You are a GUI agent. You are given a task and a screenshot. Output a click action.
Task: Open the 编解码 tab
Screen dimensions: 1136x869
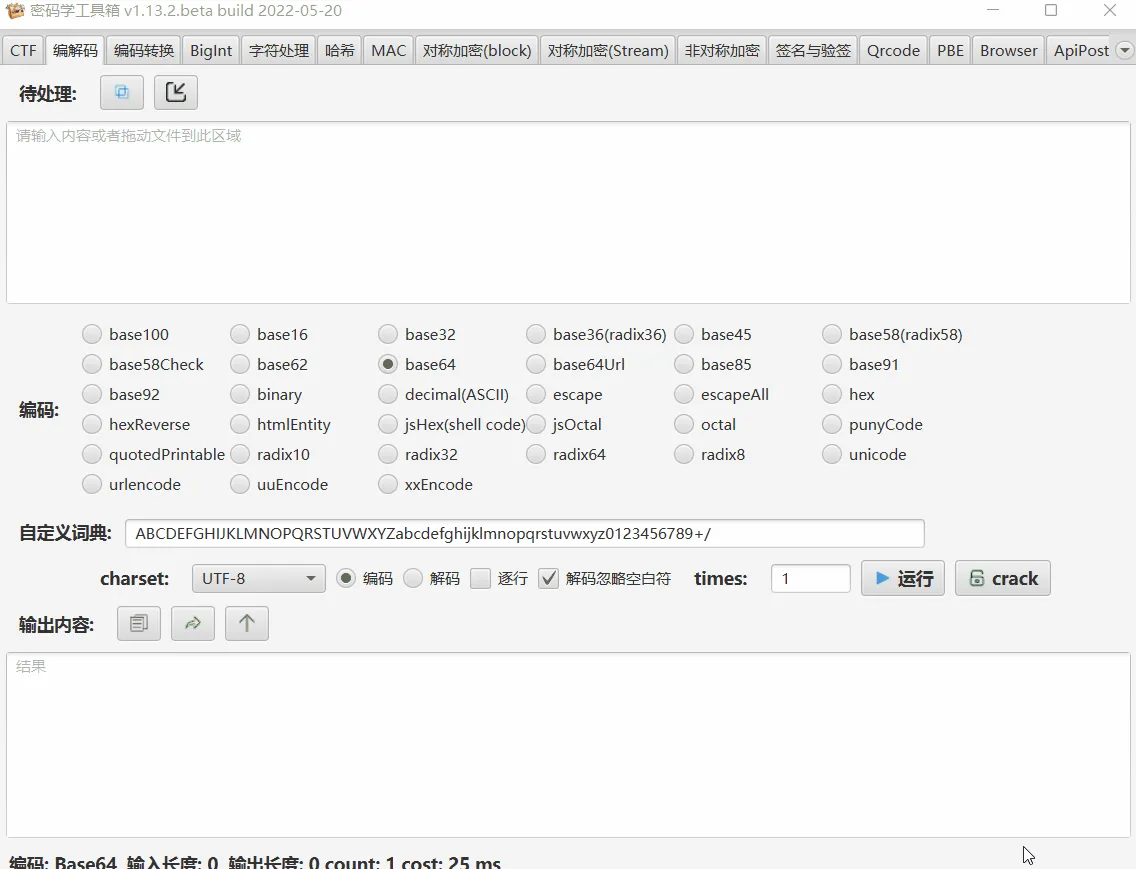point(75,51)
